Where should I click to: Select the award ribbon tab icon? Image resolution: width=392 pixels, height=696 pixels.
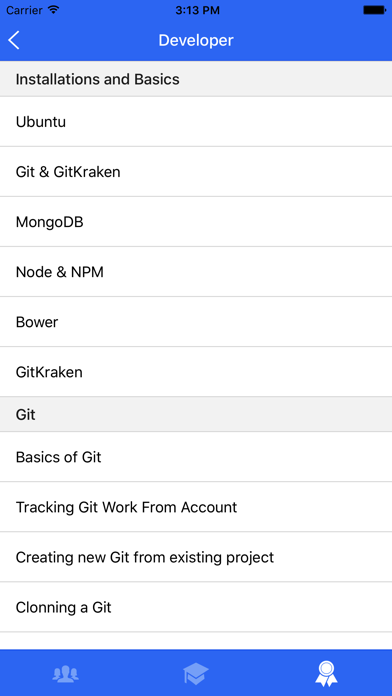point(326,674)
